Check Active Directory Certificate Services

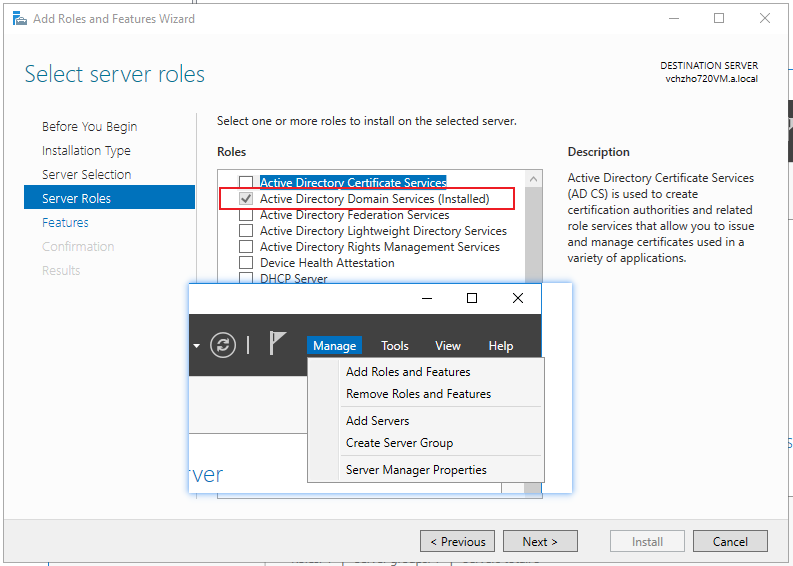pyautogui.click(x=246, y=182)
